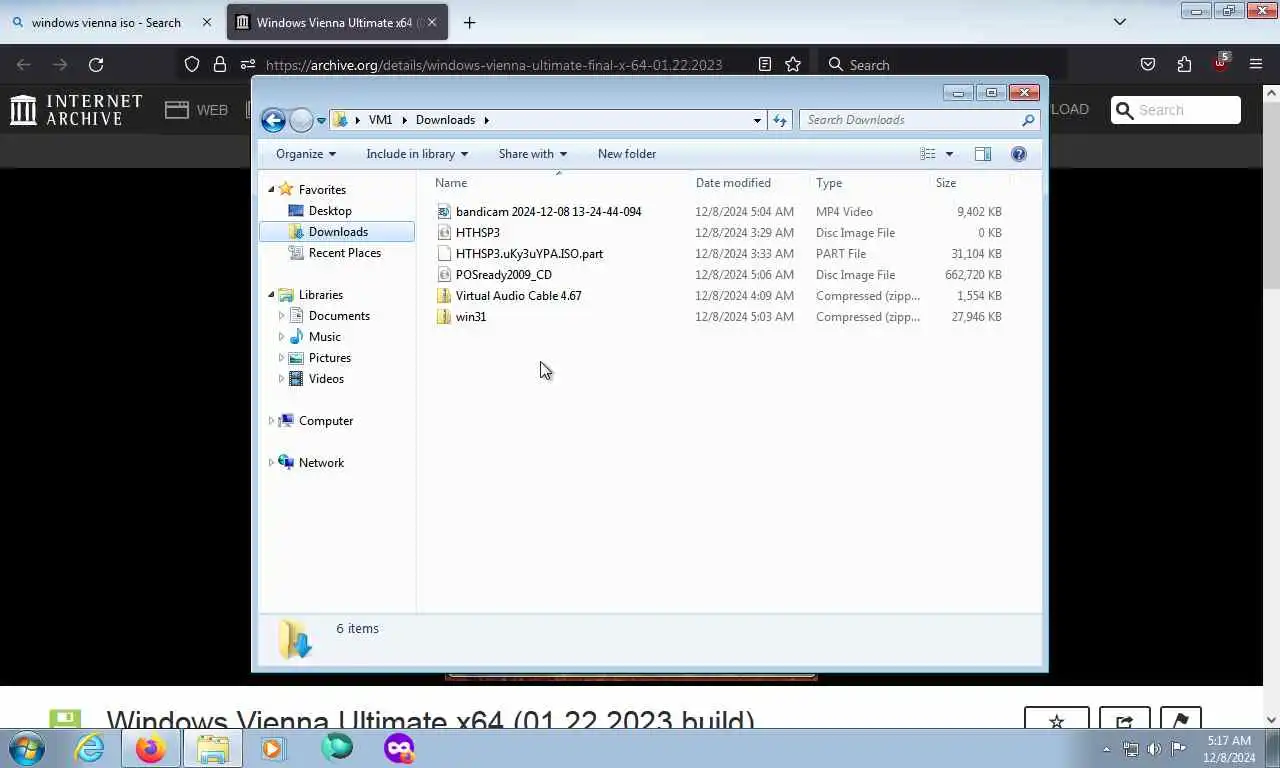Collapse the Libraries group

click(x=271, y=295)
